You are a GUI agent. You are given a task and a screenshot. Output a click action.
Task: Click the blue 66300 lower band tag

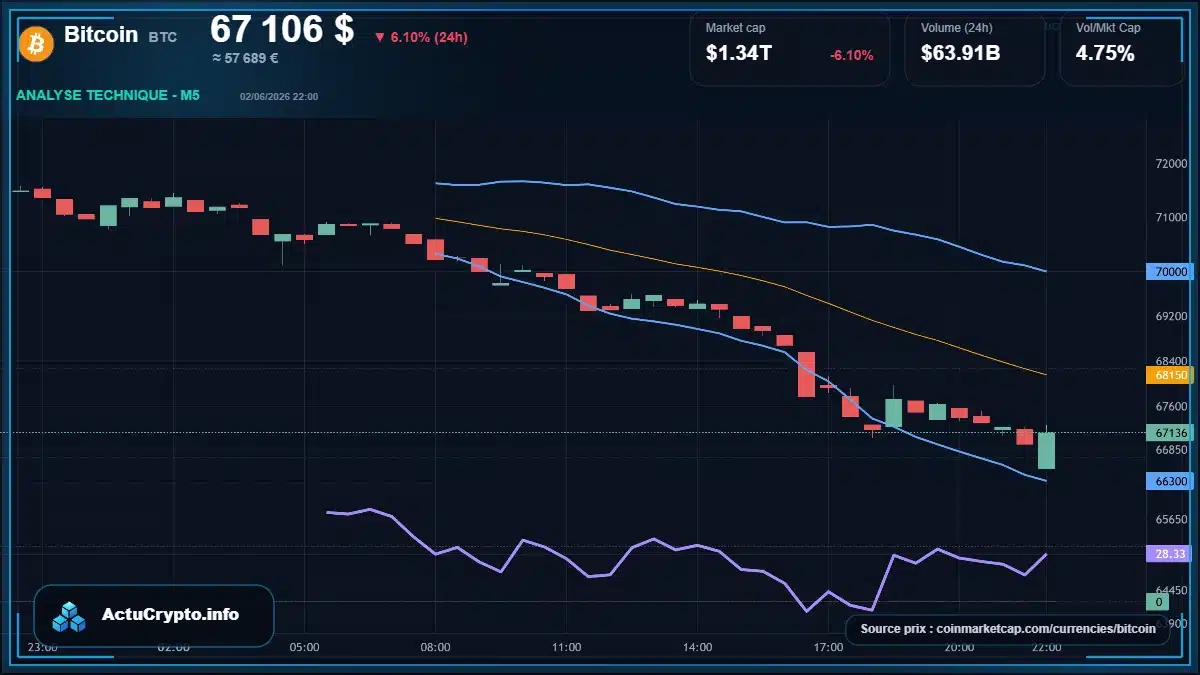click(x=1170, y=481)
